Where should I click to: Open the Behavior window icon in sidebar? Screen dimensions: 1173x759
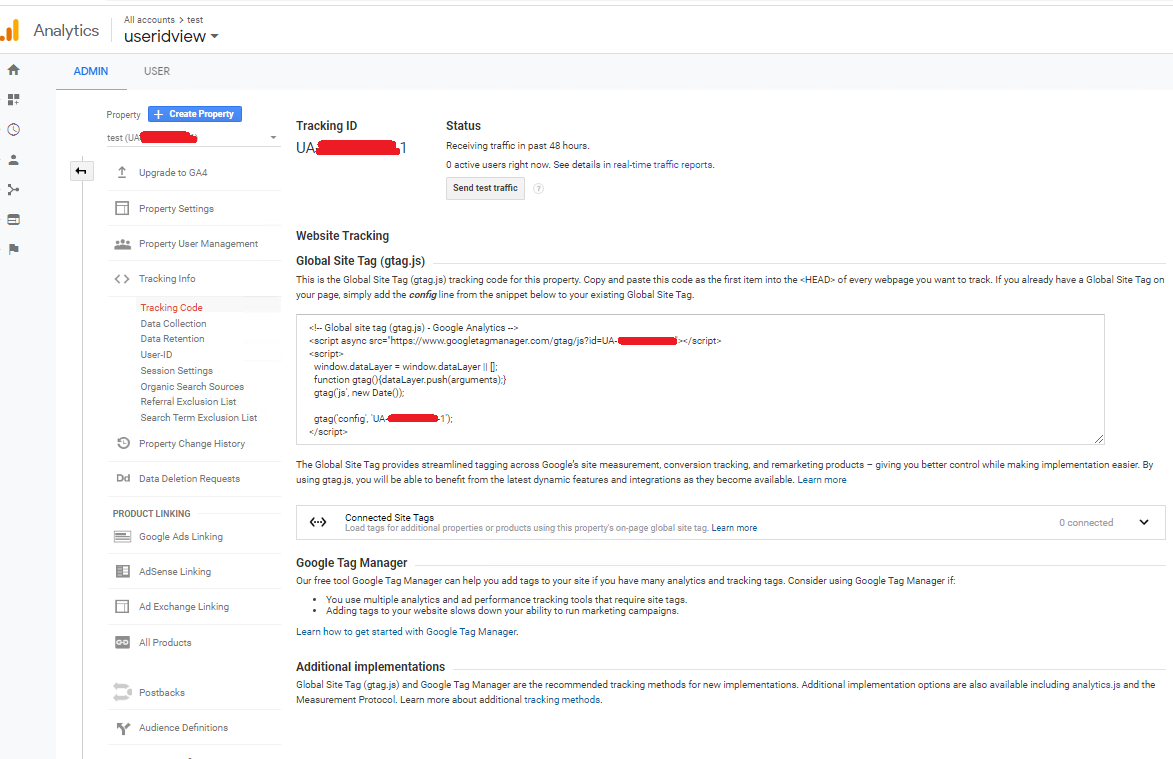pos(13,220)
